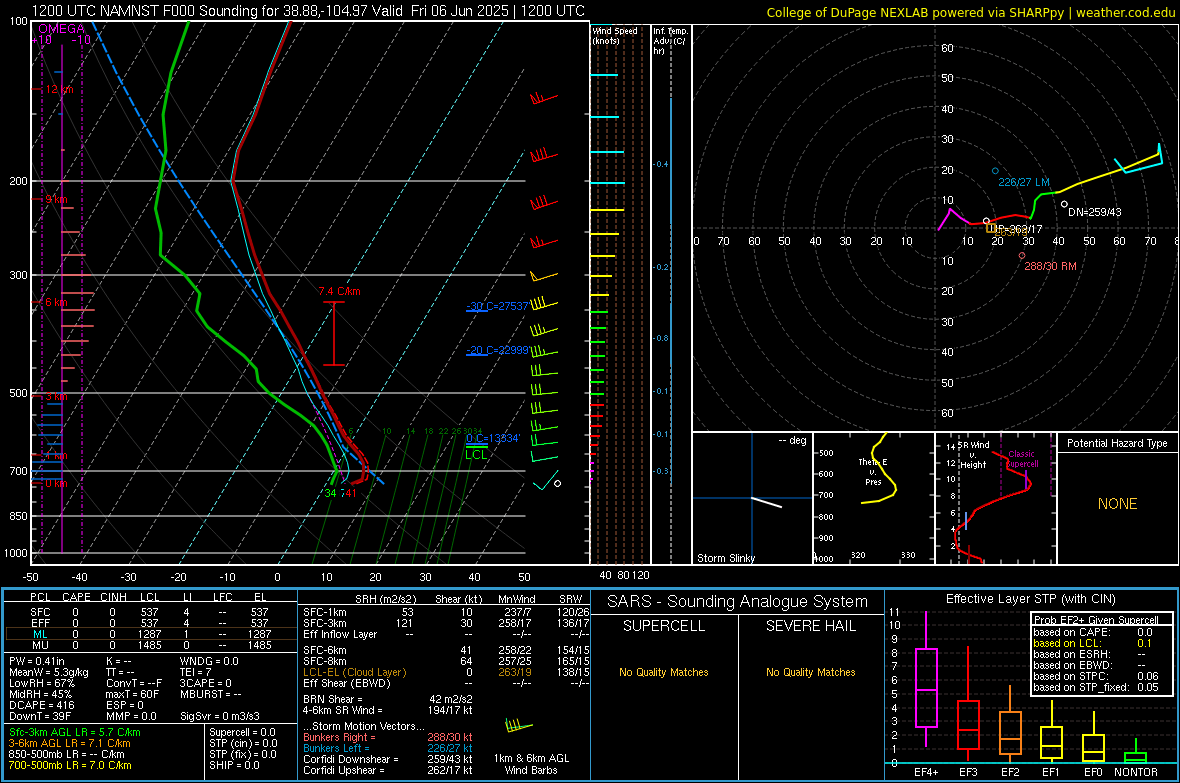This screenshot has width=1180, height=783.
Task: Click 'Sfc-3km AGL LR = 5.7 C/km' text
Action: (x=75, y=733)
